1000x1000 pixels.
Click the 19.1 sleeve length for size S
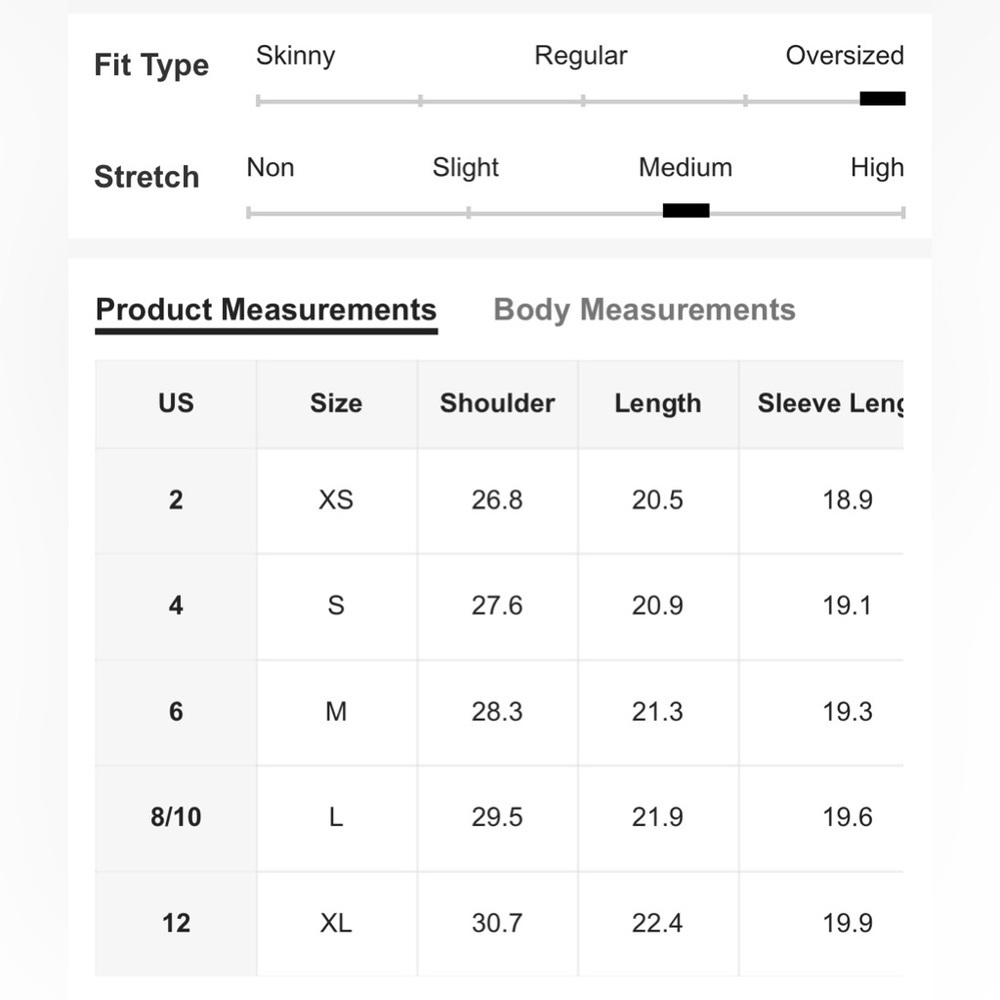tap(847, 606)
